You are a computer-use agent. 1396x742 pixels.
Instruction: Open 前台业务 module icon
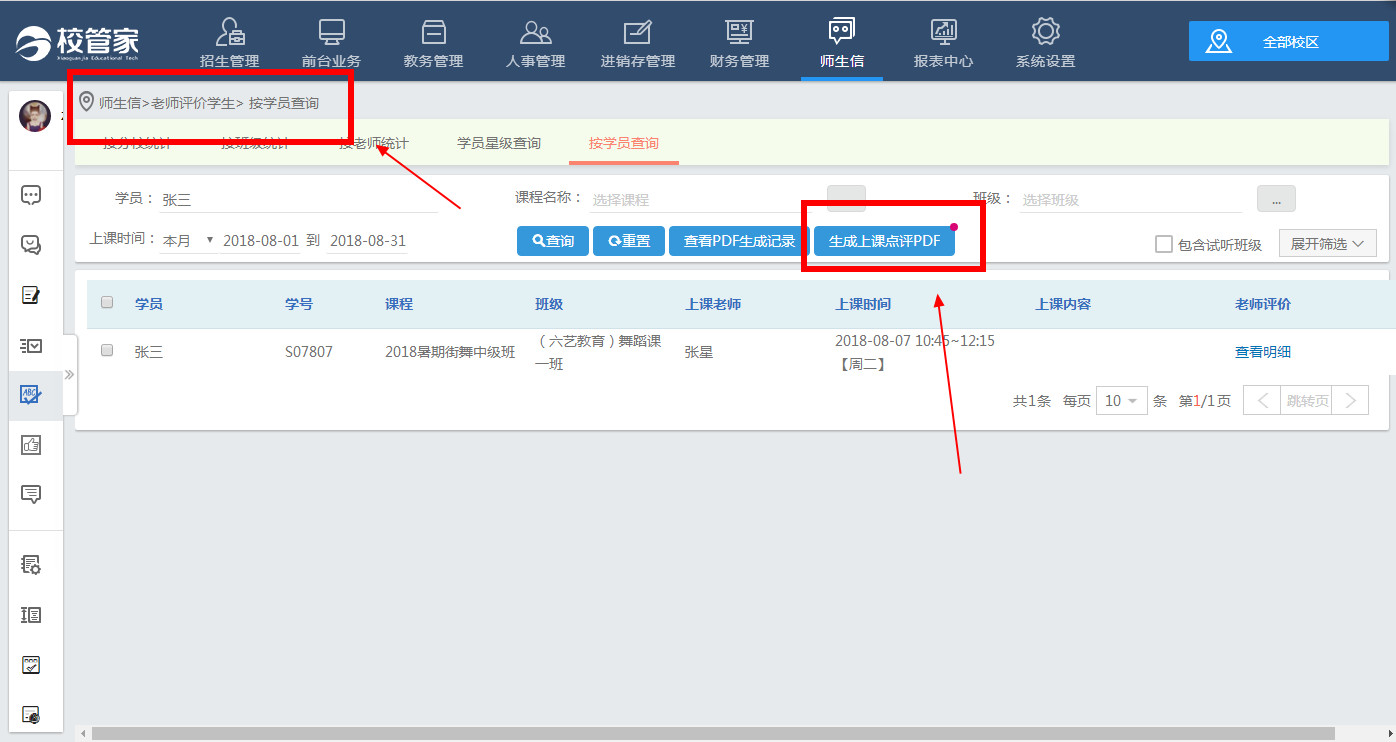click(331, 33)
